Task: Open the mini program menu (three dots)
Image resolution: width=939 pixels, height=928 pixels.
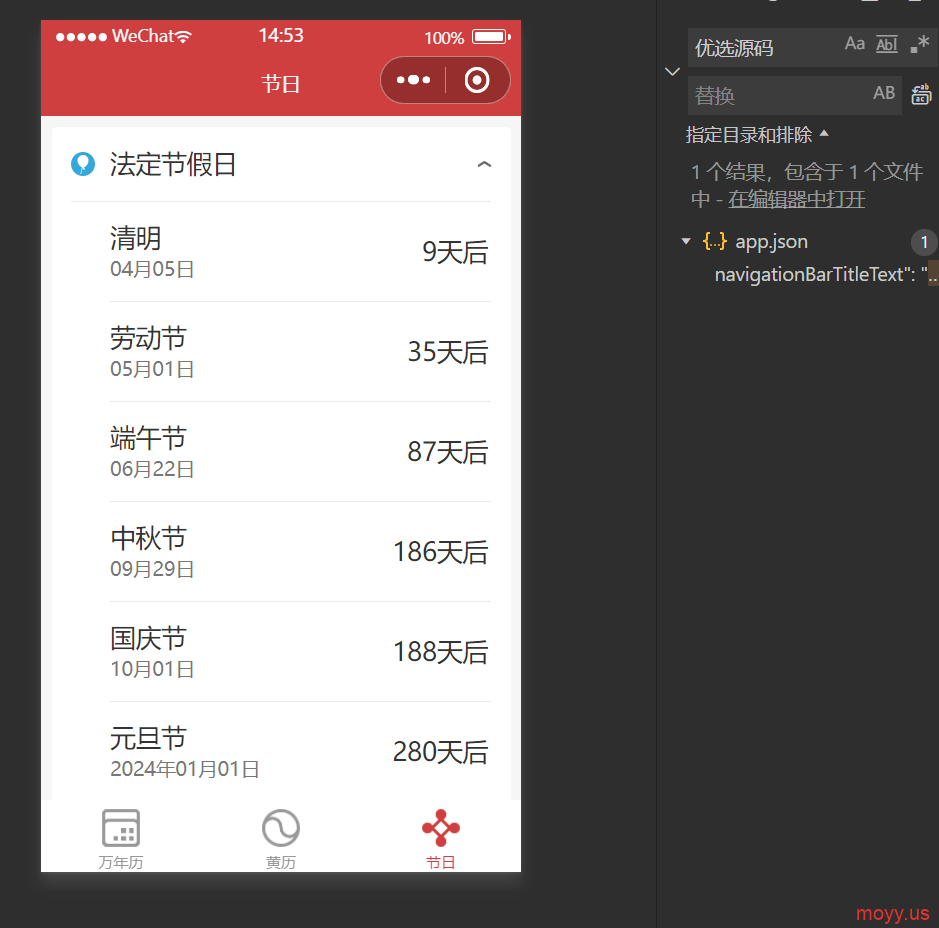Action: pyautogui.click(x=413, y=80)
